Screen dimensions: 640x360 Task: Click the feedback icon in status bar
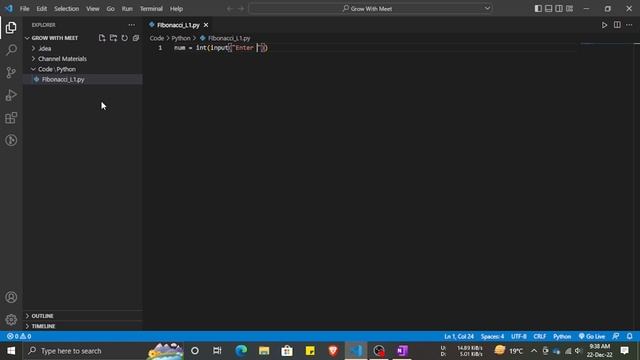[x=616, y=336]
